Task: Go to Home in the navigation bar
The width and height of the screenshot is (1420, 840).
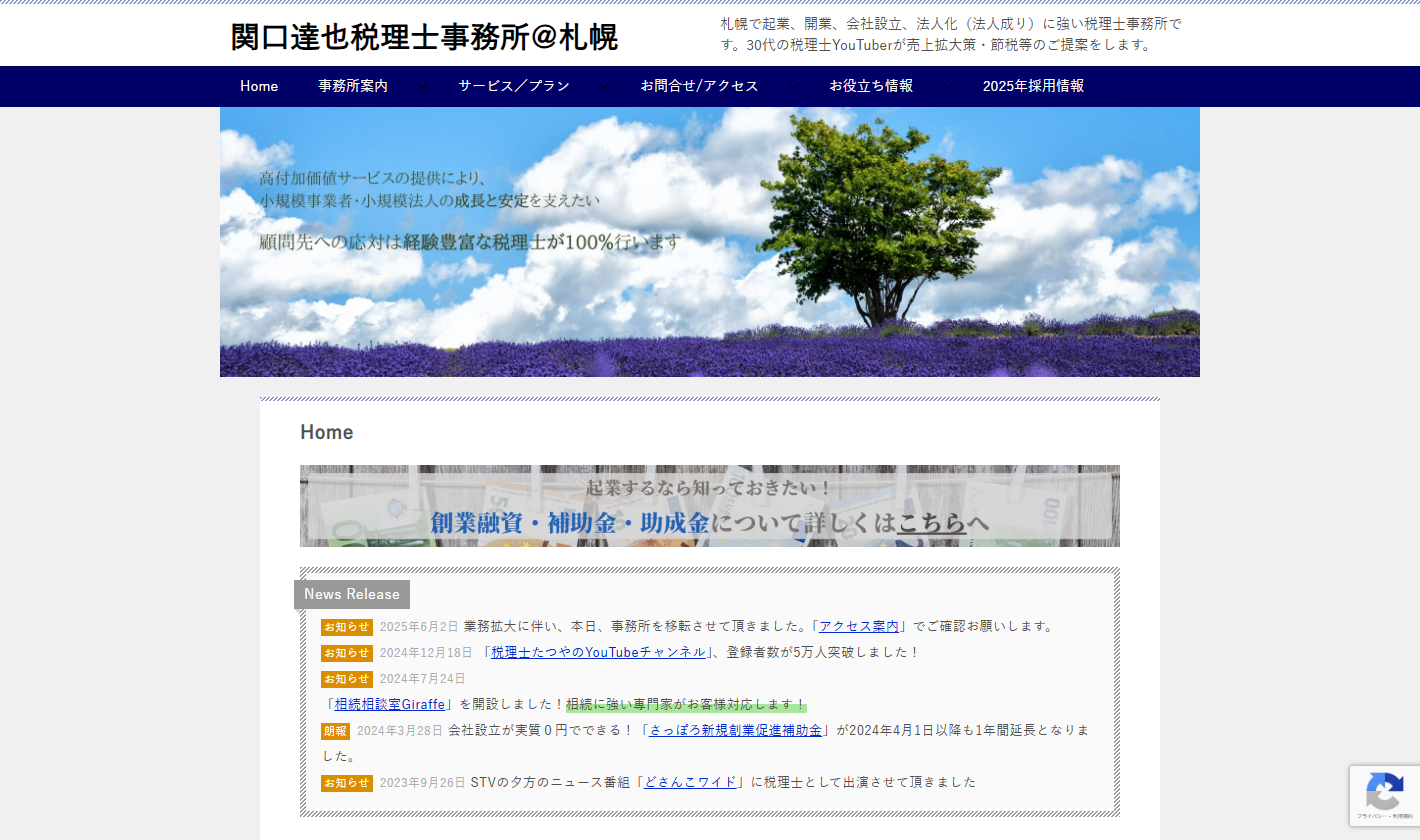Action: [259, 87]
